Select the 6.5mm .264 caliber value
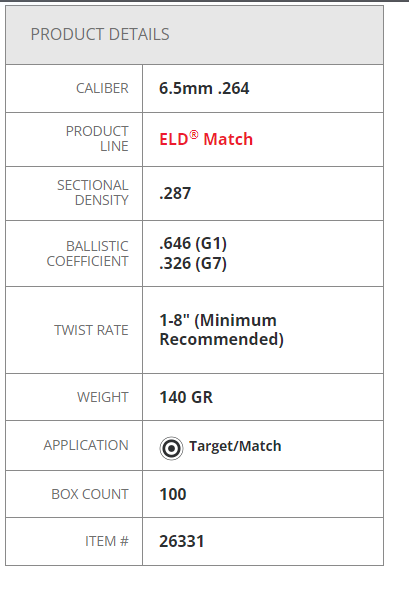 click(x=204, y=88)
